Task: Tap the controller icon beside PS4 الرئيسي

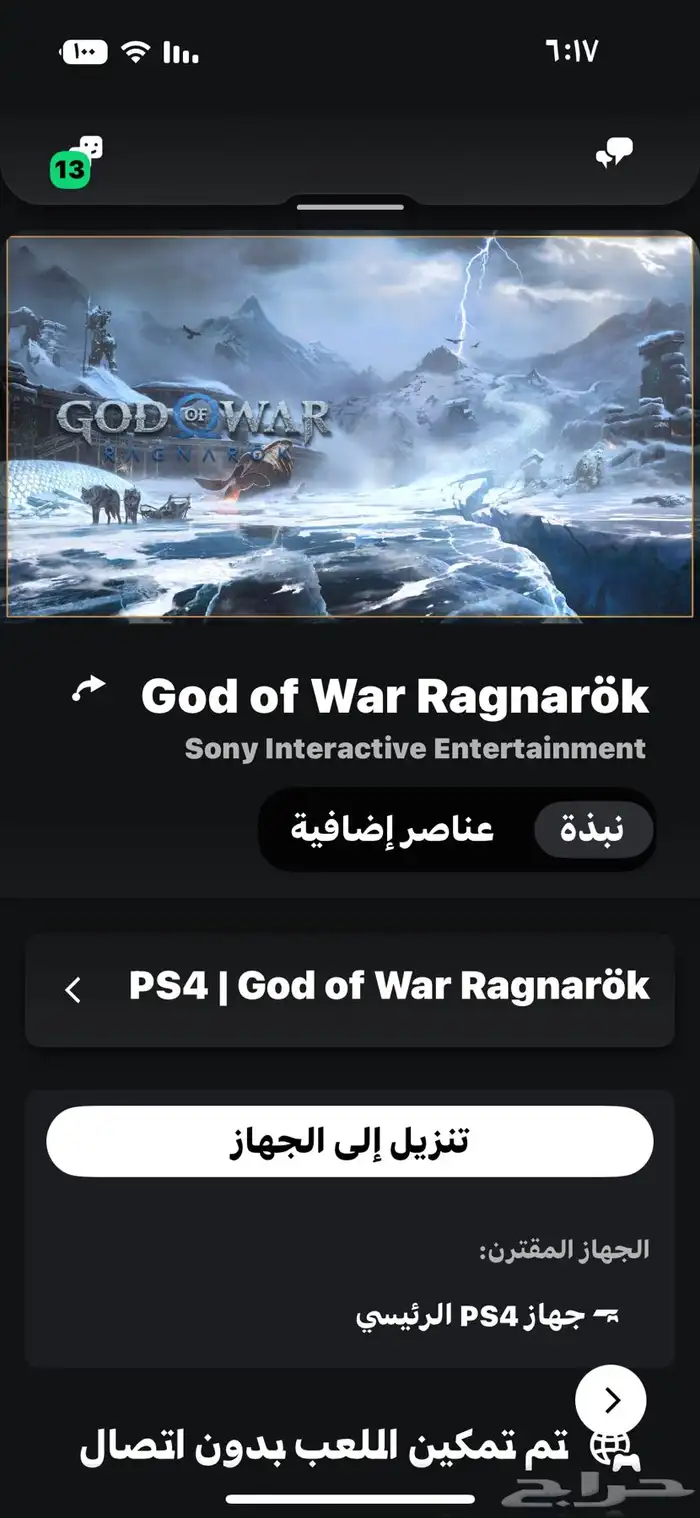Action: pos(607,1316)
